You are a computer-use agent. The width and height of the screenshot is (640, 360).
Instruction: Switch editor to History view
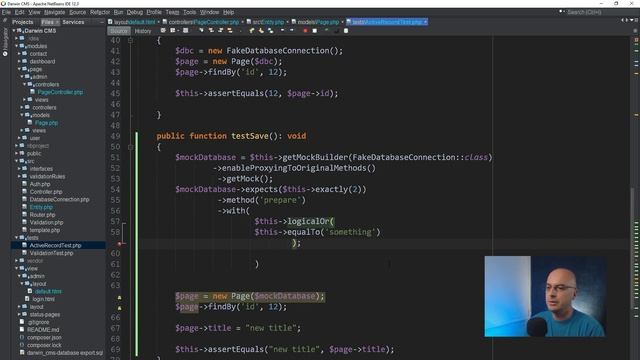143,31
